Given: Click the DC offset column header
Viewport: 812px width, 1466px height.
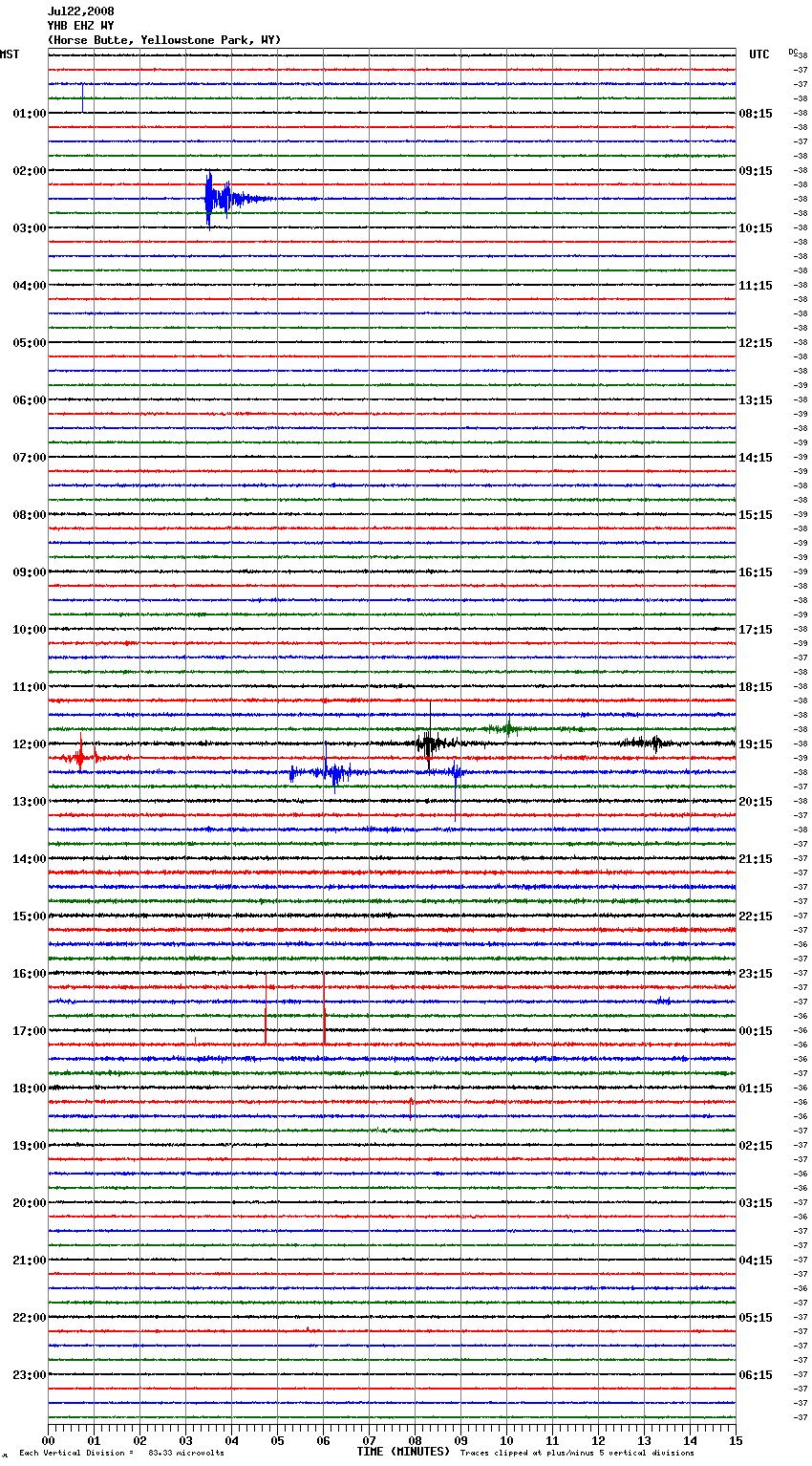Looking at the screenshot, I should [x=793, y=52].
